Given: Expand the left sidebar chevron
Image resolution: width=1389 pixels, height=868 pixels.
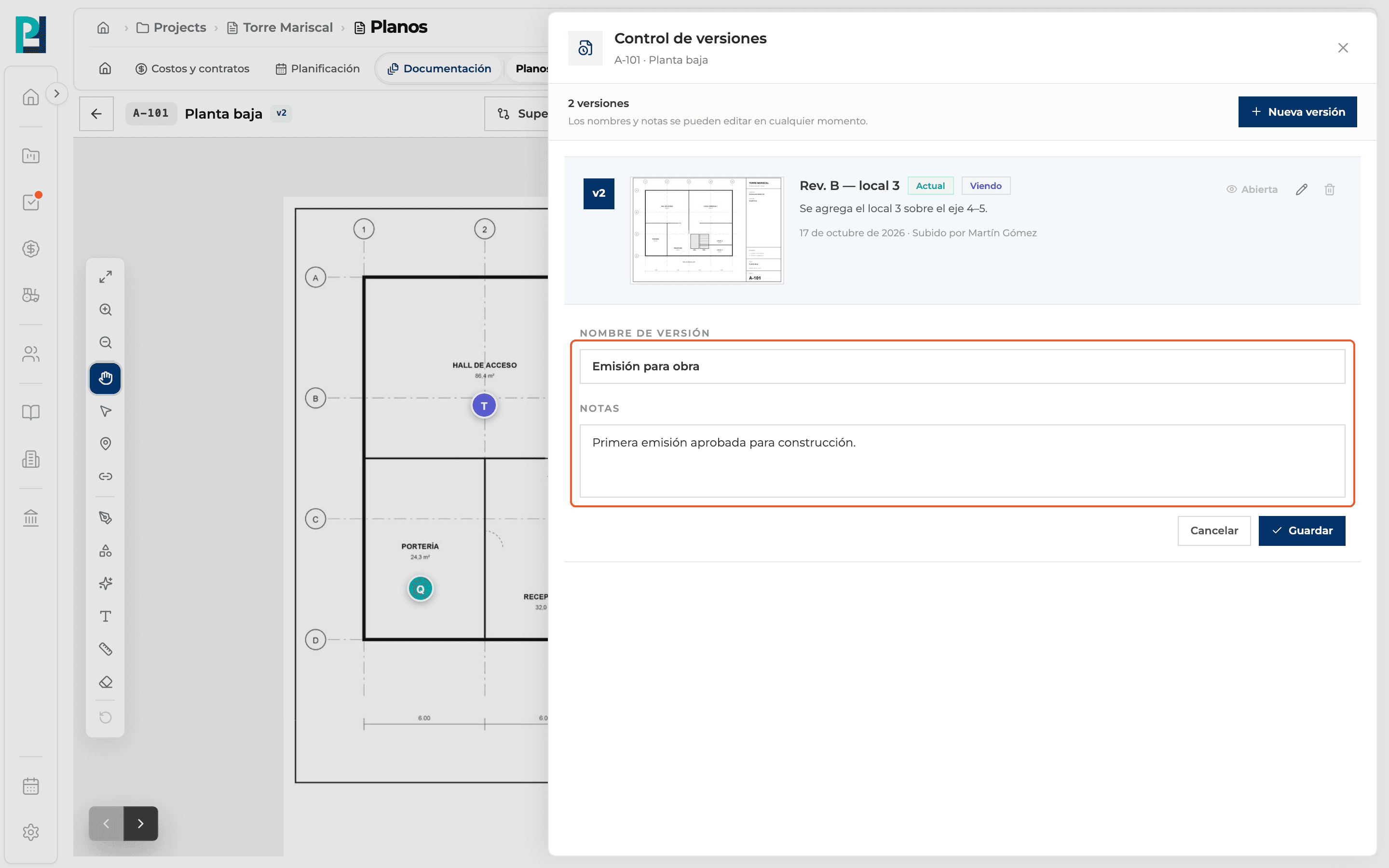Looking at the screenshot, I should click(x=56, y=94).
